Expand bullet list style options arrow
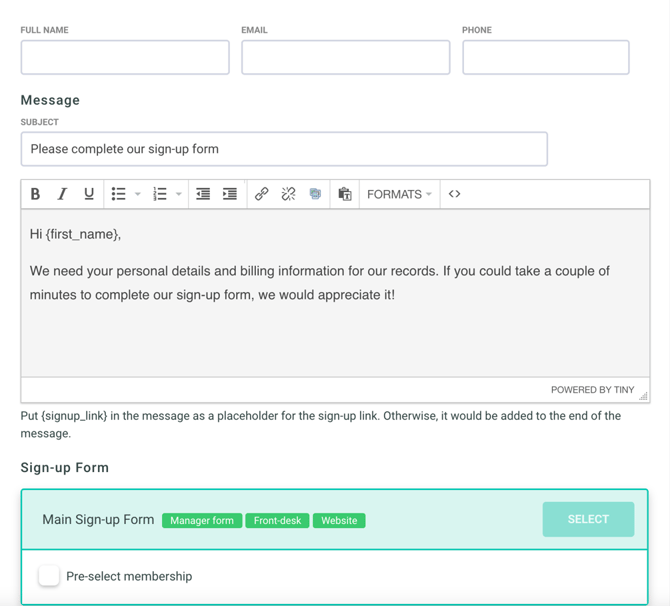670x606 pixels. 138,194
